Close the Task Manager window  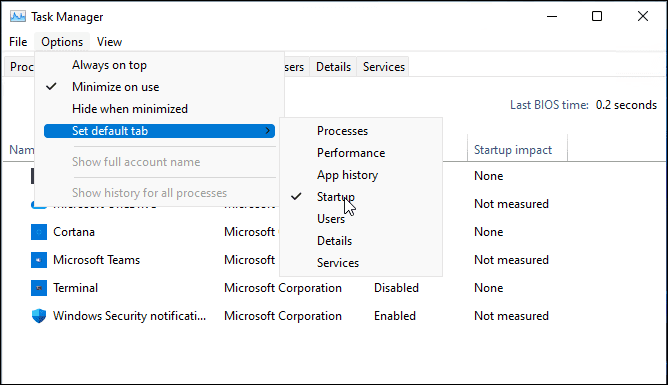pyautogui.click(x=642, y=16)
